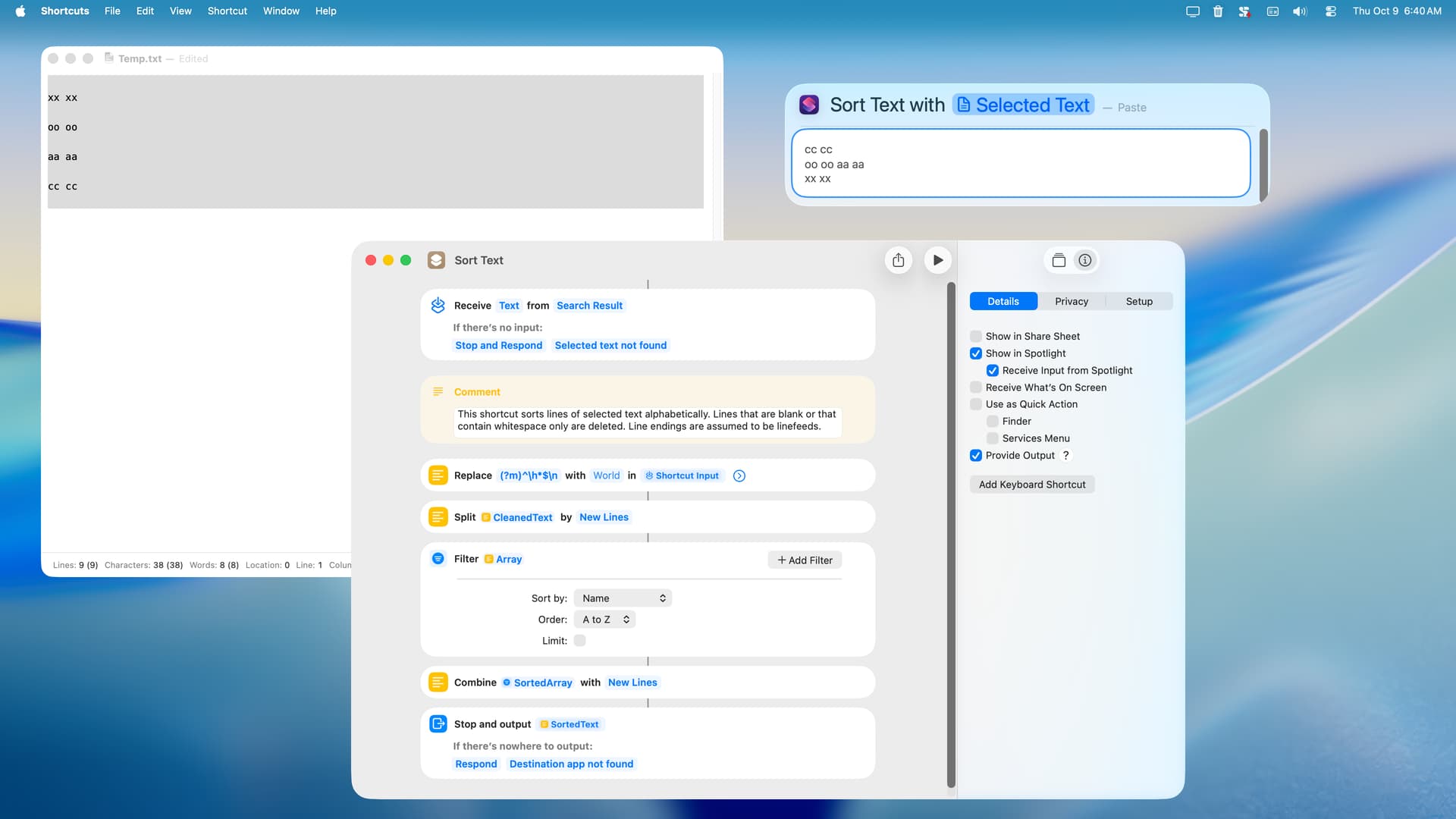The width and height of the screenshot is (1456, 819).
Task: Click the shortcut details info icon
Action: (1085, 260)
